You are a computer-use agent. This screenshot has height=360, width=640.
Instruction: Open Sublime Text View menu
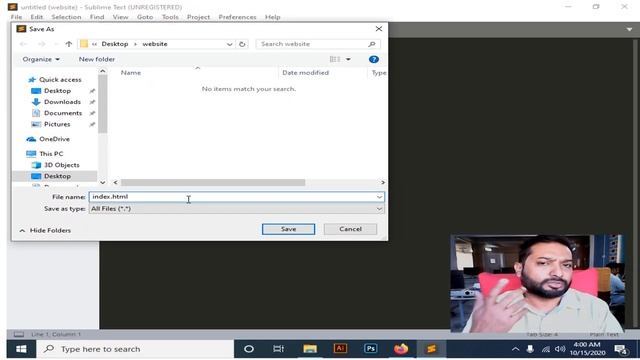(x=120, y=17)
